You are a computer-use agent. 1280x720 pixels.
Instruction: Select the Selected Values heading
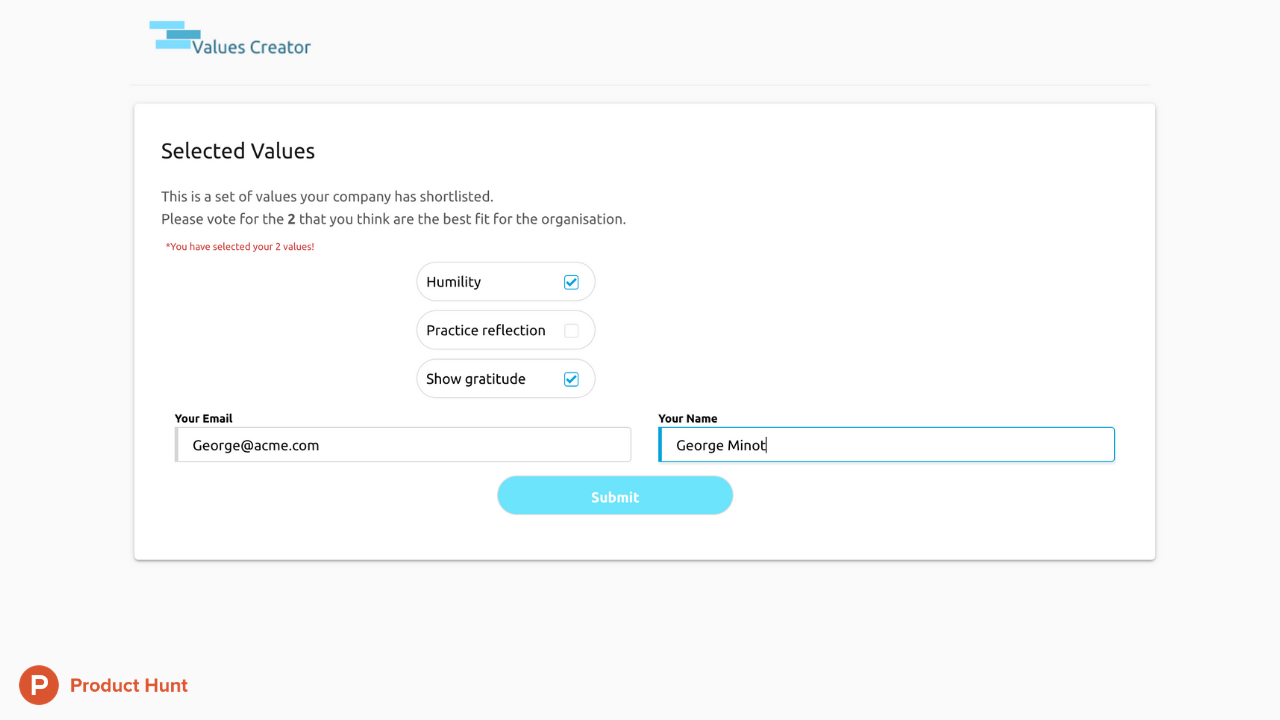[x=237, y=150]
